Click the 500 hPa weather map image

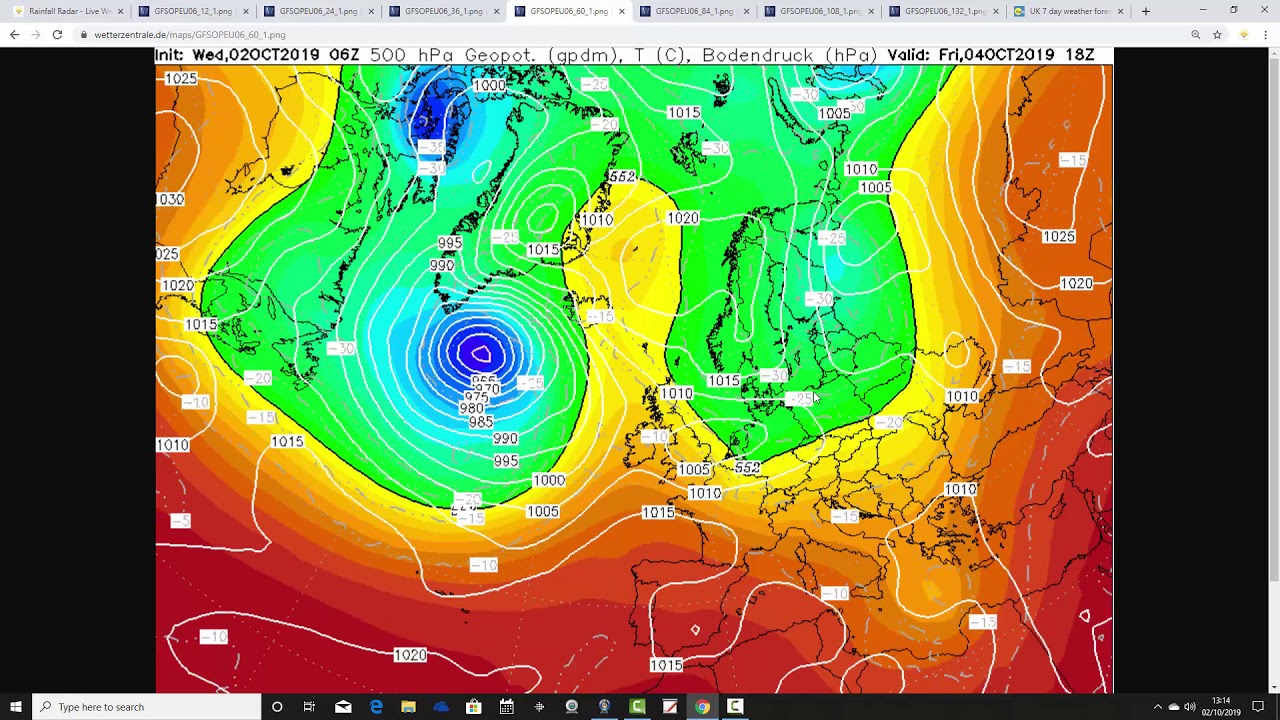634,370
